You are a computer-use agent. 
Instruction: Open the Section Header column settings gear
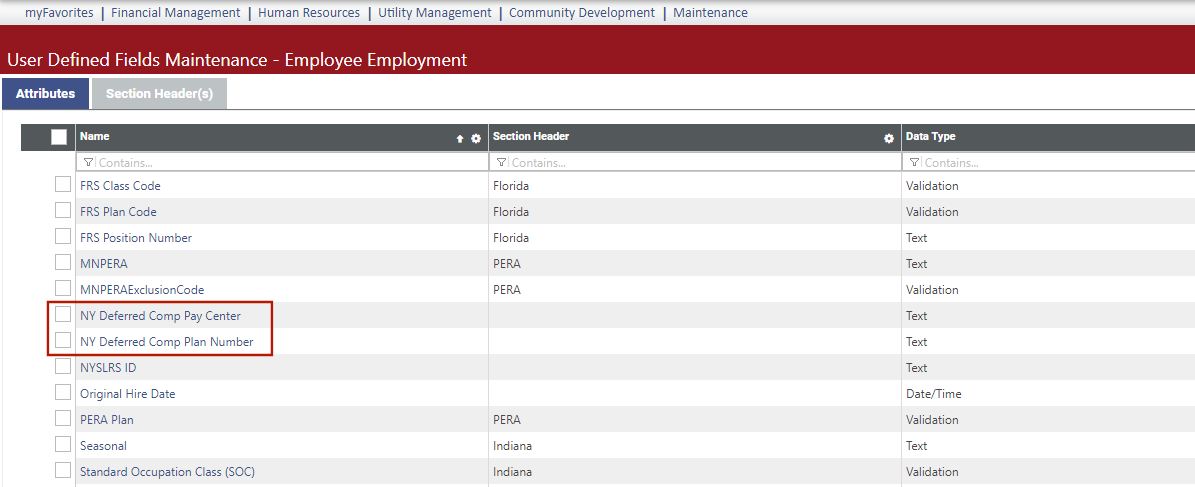click(889, 139)
